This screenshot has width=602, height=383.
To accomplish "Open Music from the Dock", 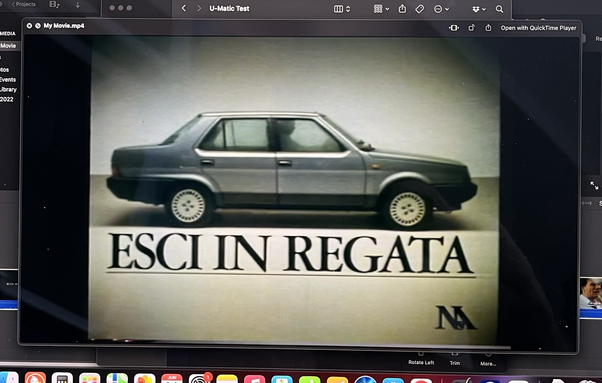I will 255,379.
